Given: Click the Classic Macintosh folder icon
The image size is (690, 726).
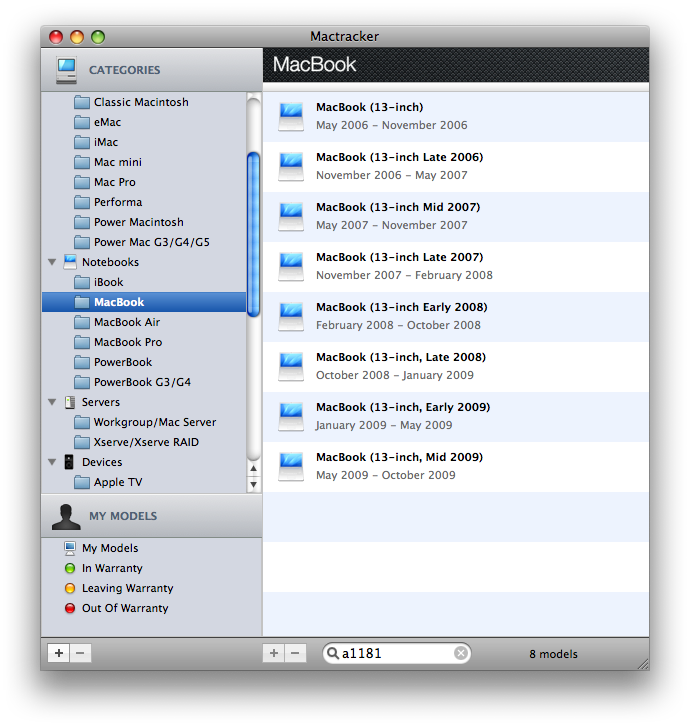Looking at the screenshot, I should click(x=82, y=102).
